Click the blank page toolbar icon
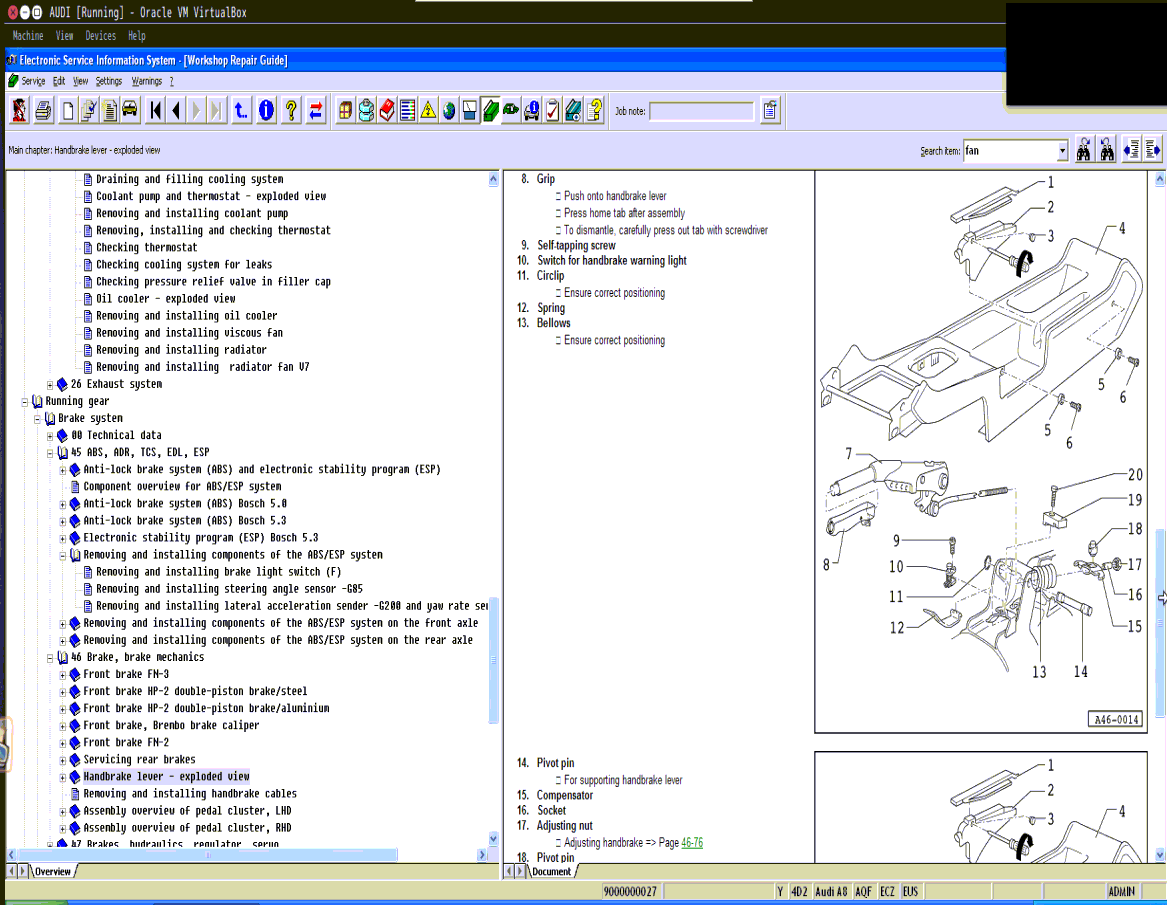 68,111
